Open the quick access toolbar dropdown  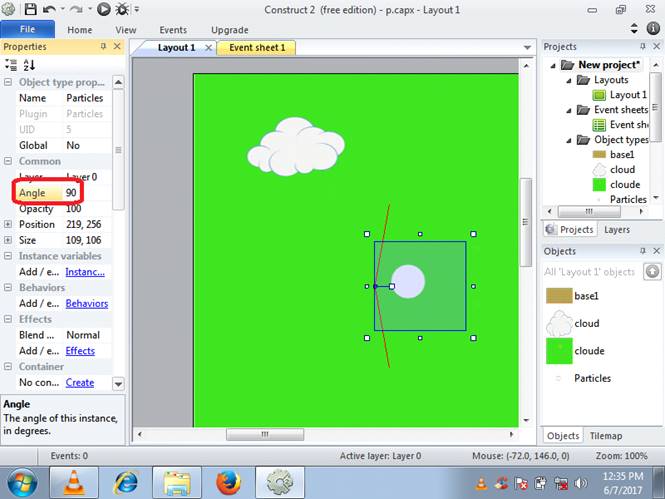(137, 9)
